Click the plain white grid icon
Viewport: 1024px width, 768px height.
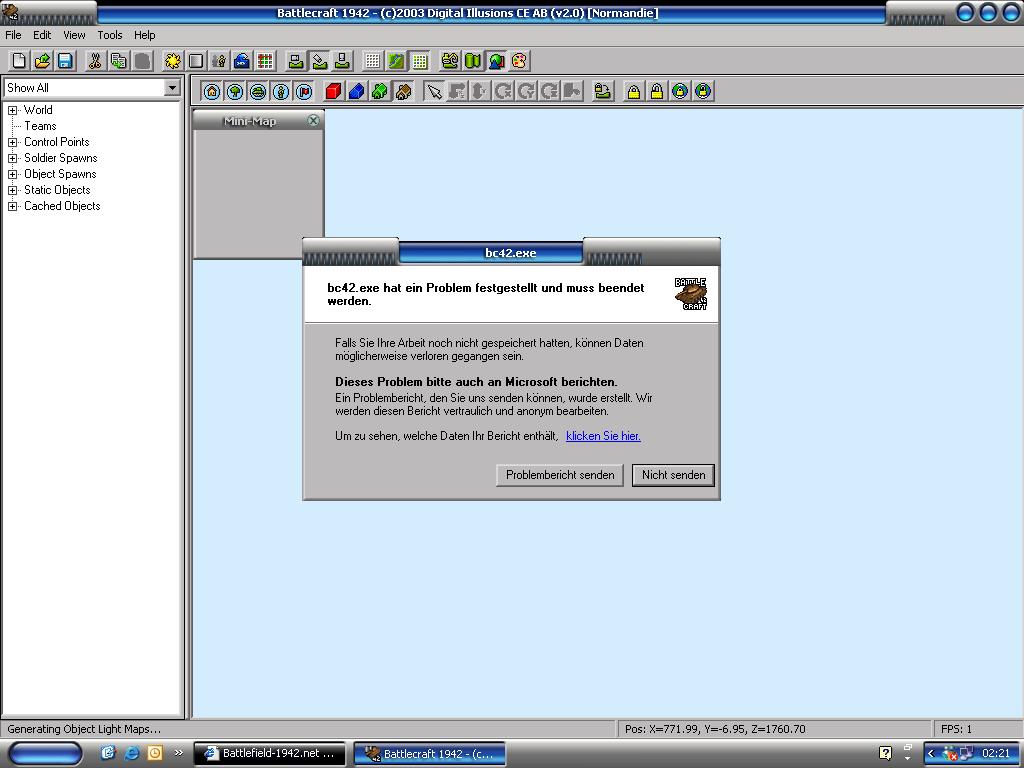point(373,61)
